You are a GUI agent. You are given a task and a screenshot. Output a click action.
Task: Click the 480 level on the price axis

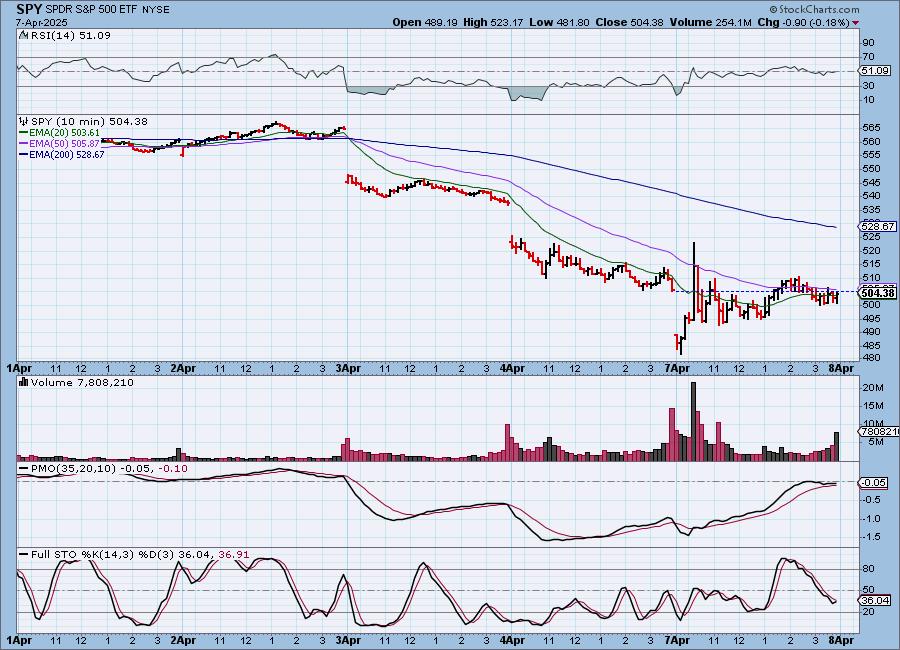[x=872, y=358]
